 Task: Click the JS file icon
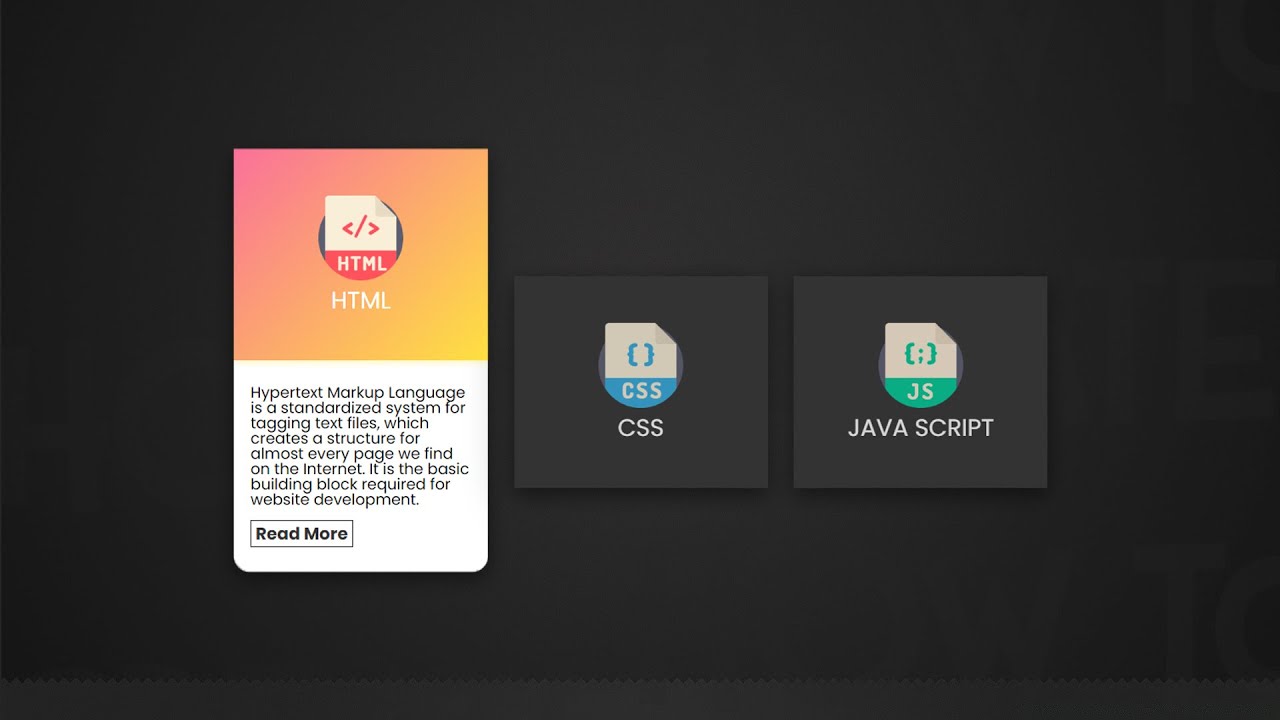920,365
